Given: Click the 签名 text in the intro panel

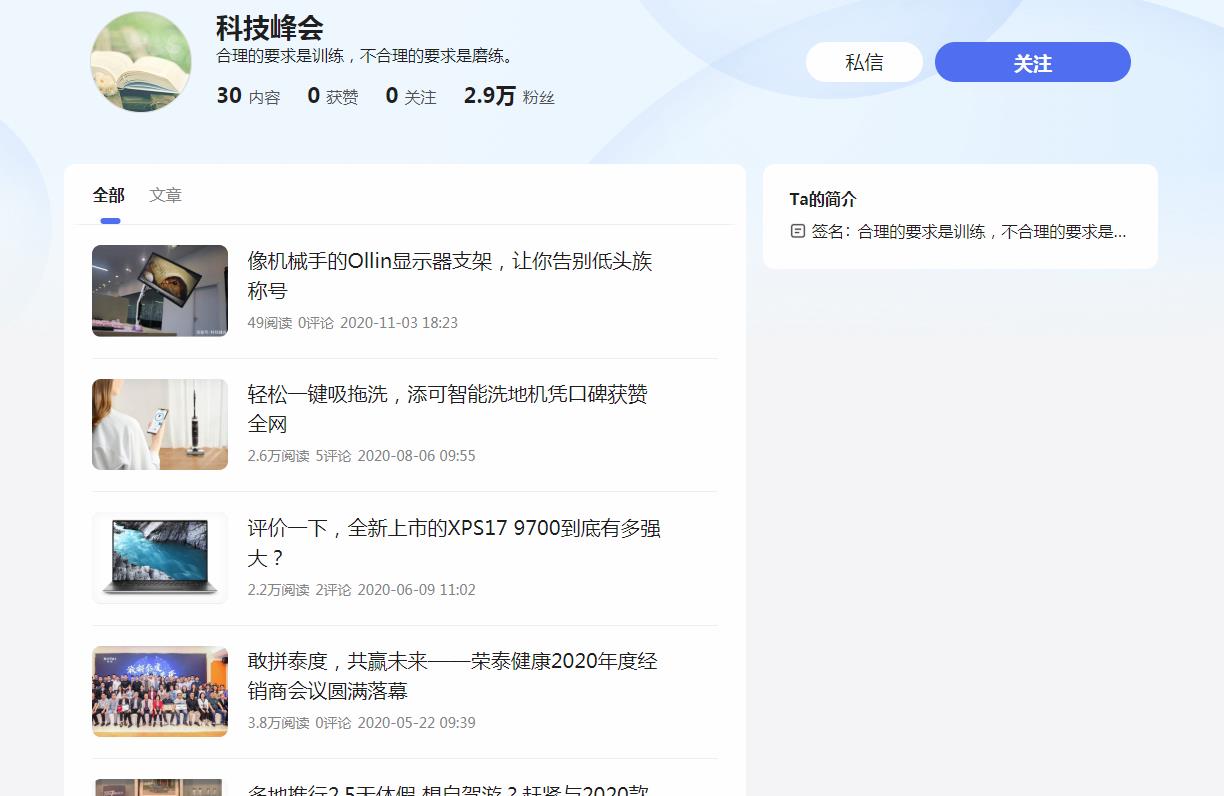Looking at the screenshot, I should coord(969,231).
